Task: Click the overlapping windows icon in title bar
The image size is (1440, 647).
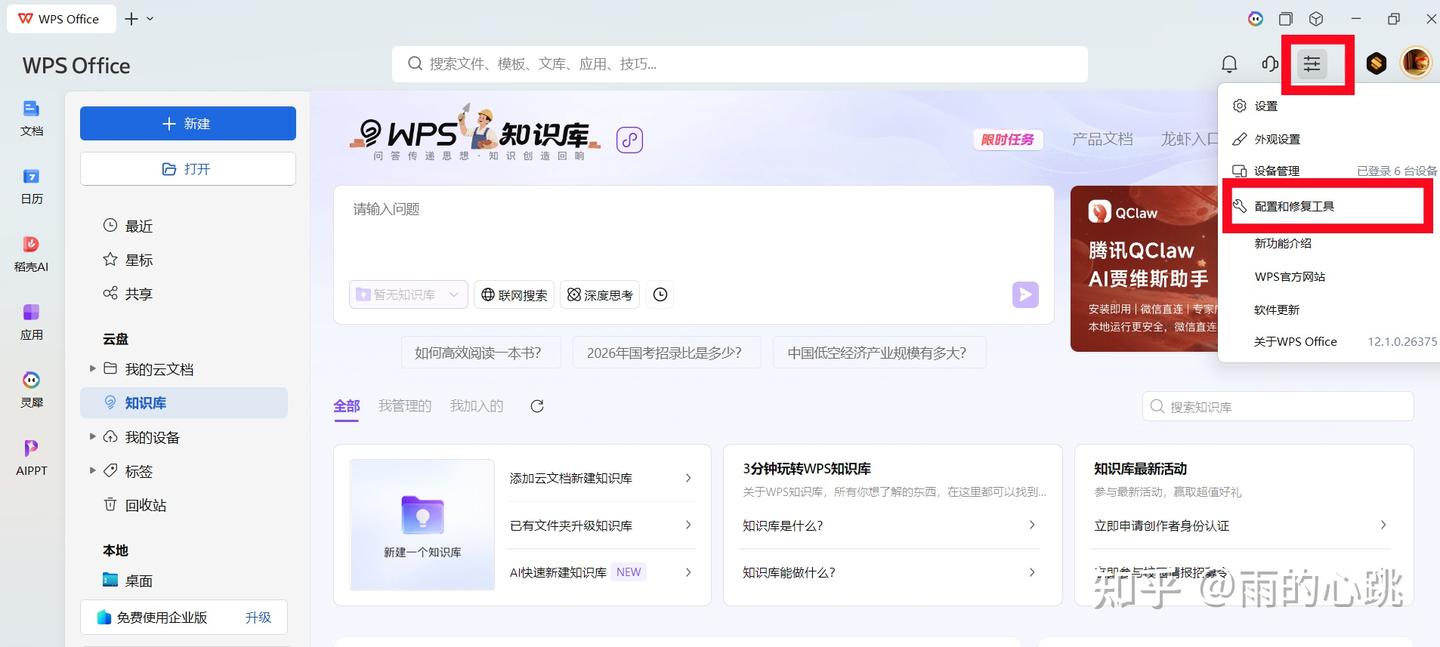Action: (x=1287, y=19)
